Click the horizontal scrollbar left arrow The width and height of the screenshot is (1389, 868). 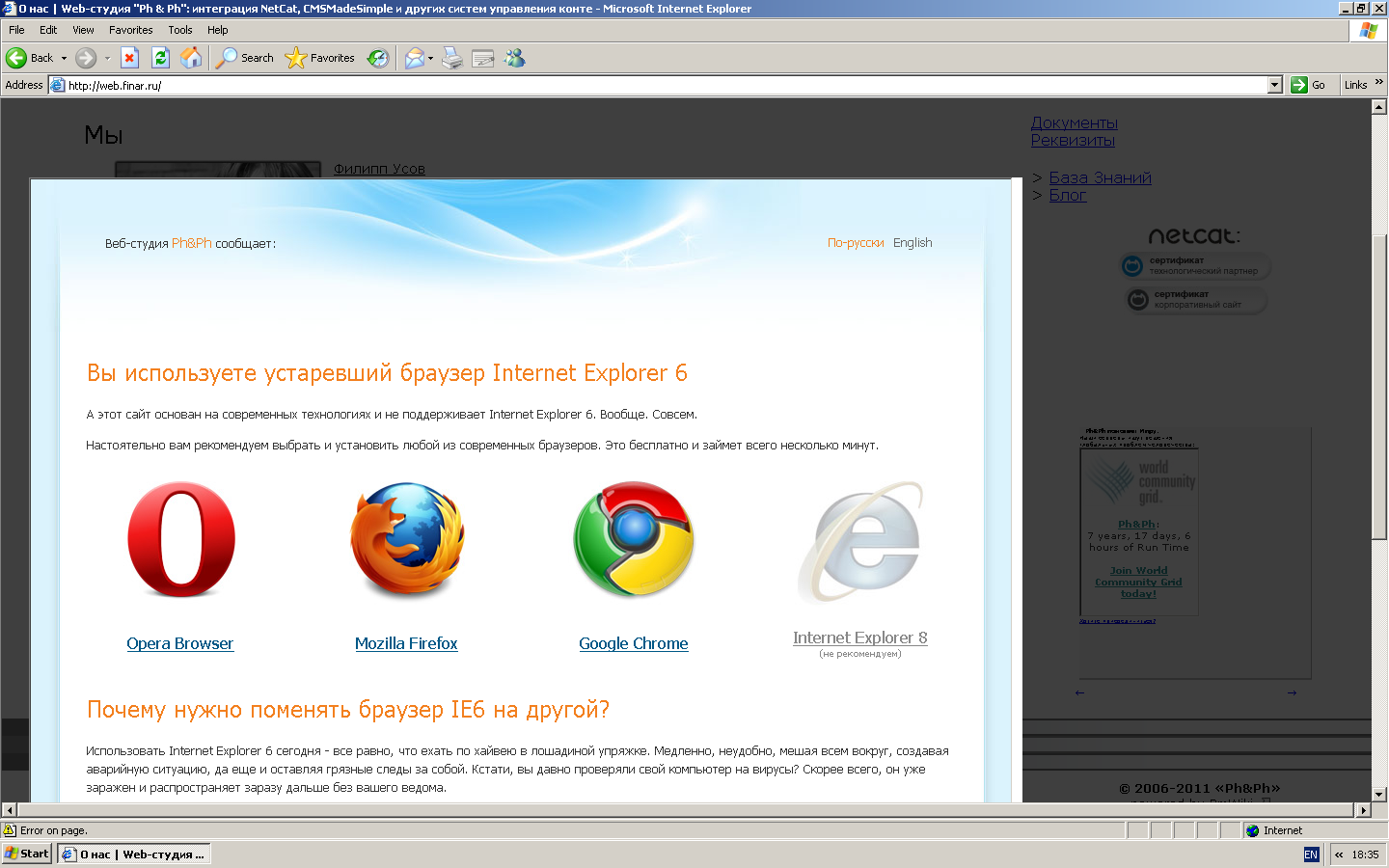pos(9,810)
